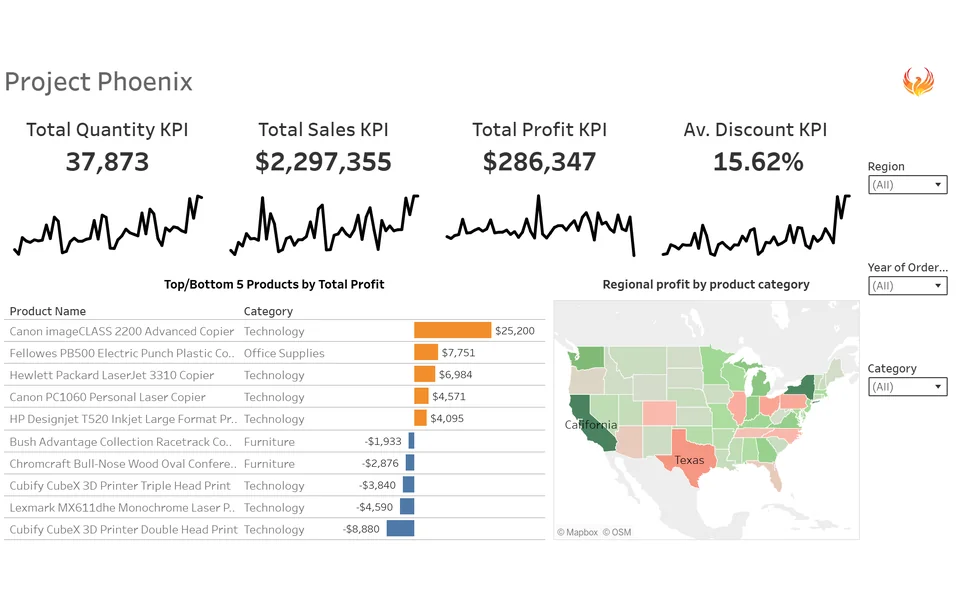This screenshot has height=600, width=960.
Task: Click the blue -$1,933 loss bar
Action: (x=411, y=441)
